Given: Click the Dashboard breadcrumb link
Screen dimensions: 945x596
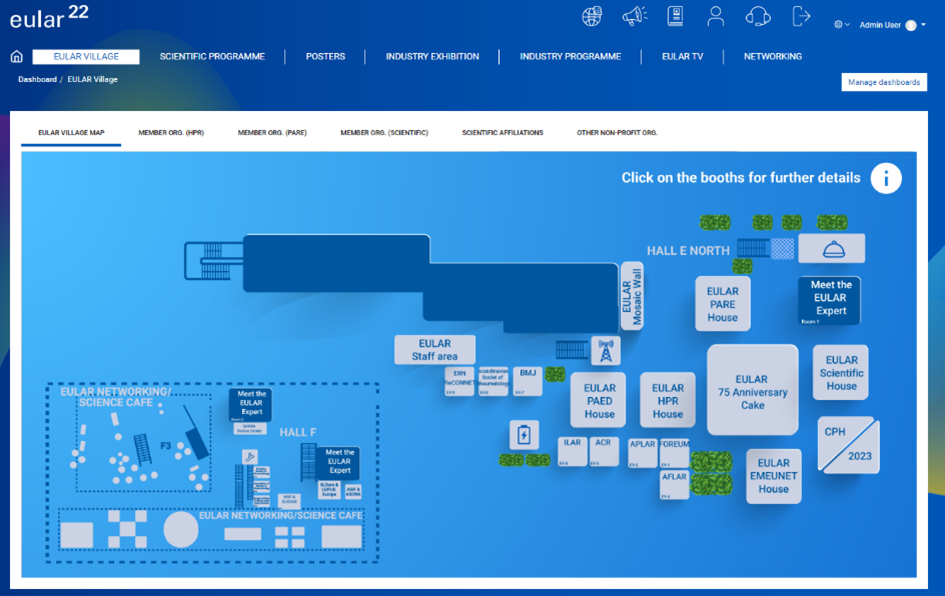Looking at the screenshot, I should point(37,79).
